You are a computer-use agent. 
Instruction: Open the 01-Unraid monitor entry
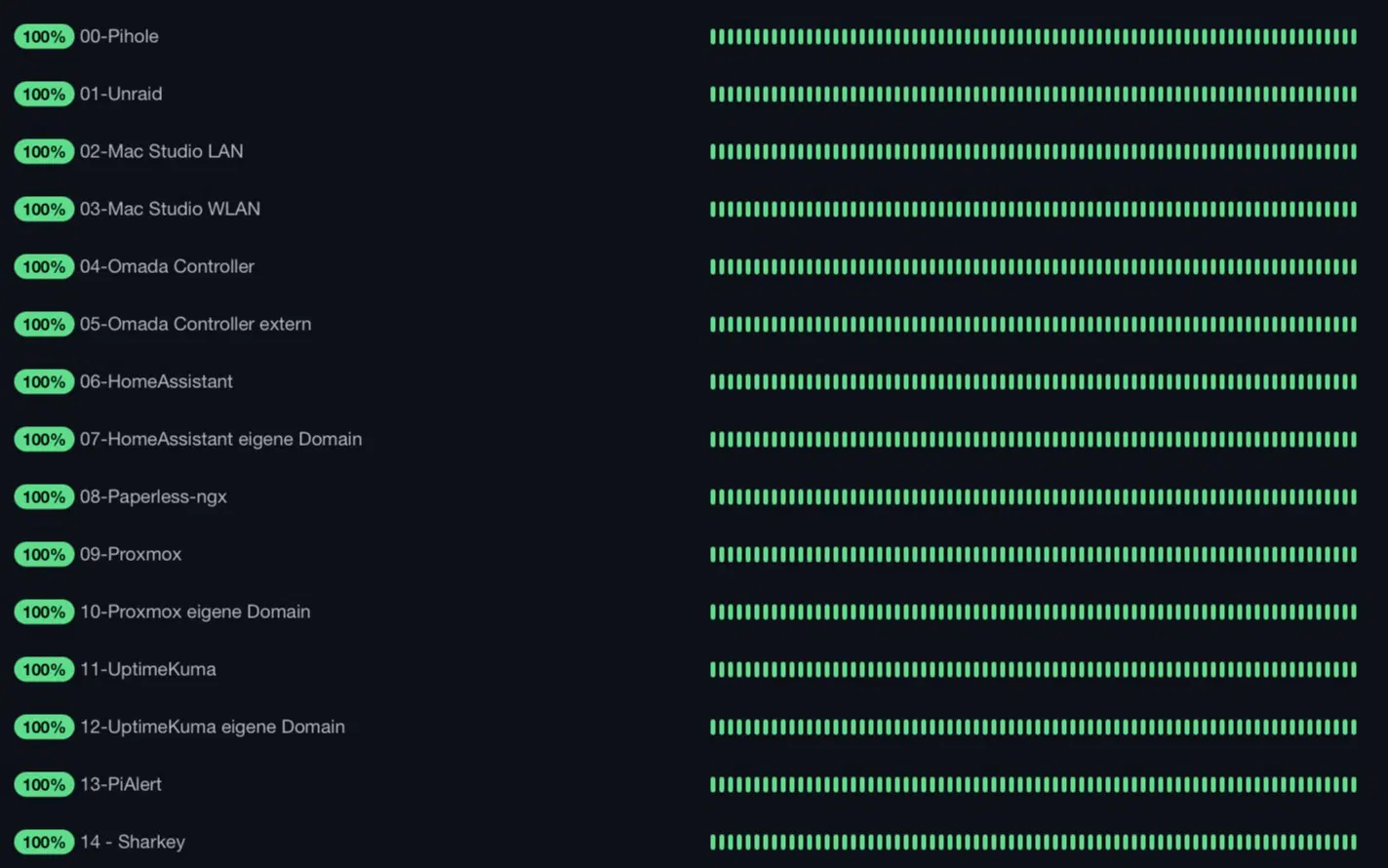tap(121, 95)
